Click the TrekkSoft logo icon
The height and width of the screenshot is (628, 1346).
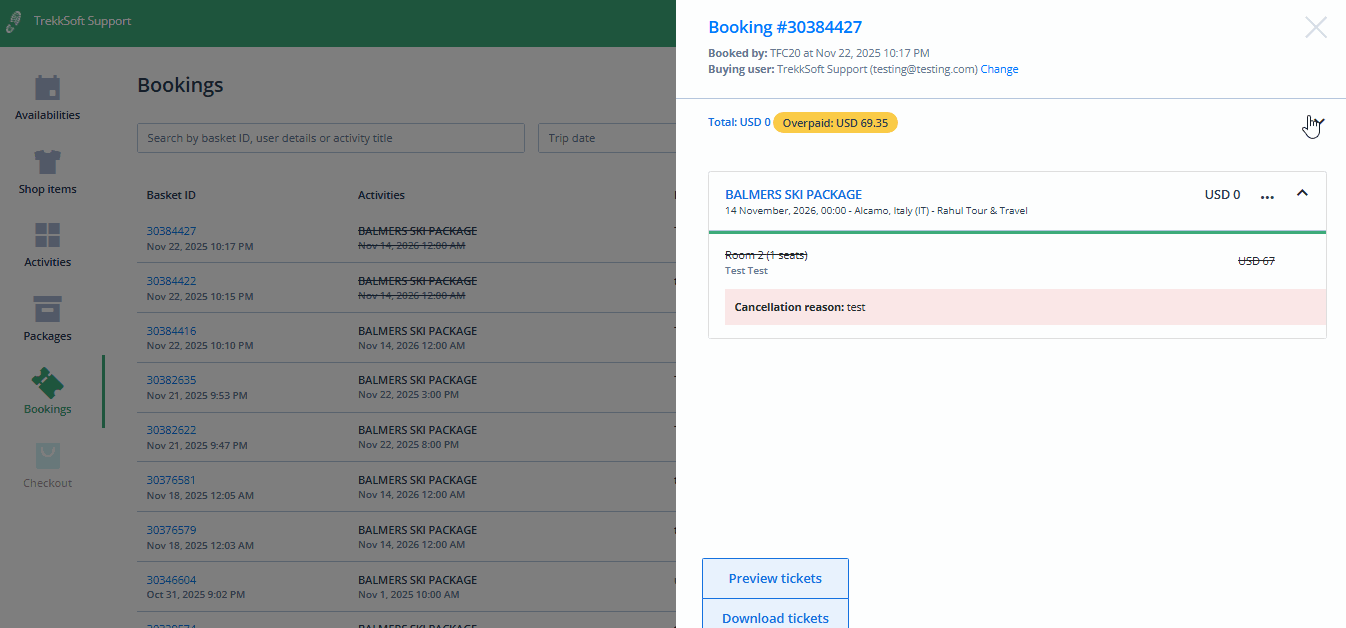tap(14, 21)
